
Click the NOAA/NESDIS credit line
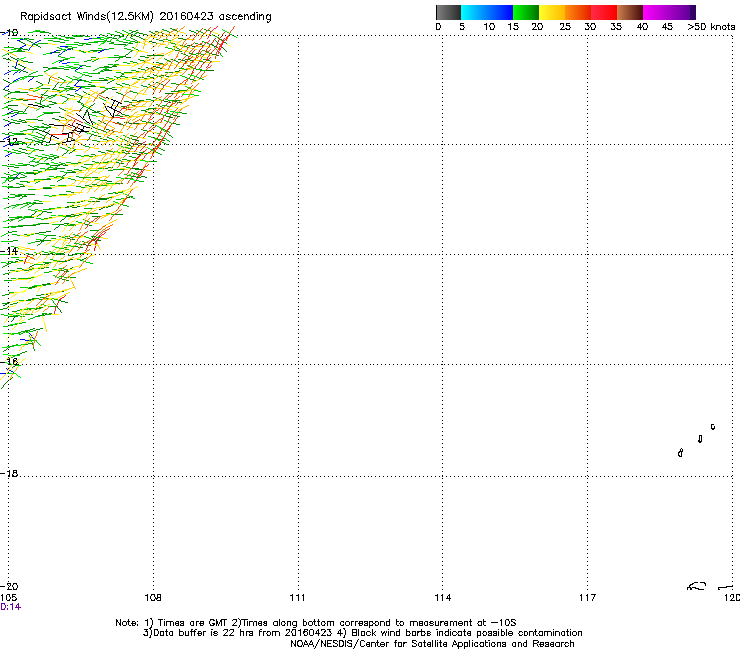[432, 644]
